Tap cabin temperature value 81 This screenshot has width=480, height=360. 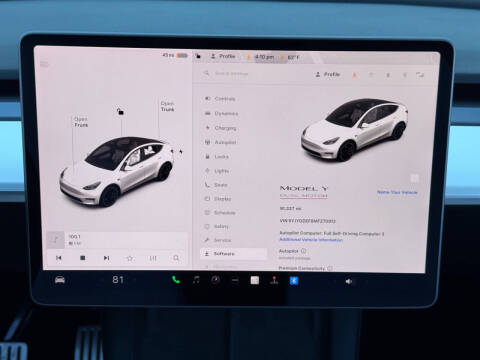point(118,279)
